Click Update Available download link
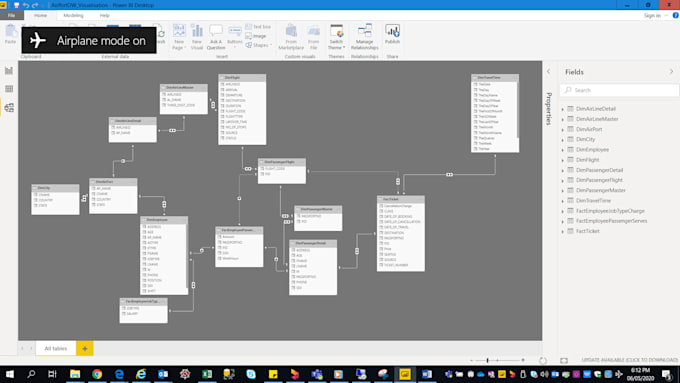The width and height of the screenshot is (680, 383). 630,360
